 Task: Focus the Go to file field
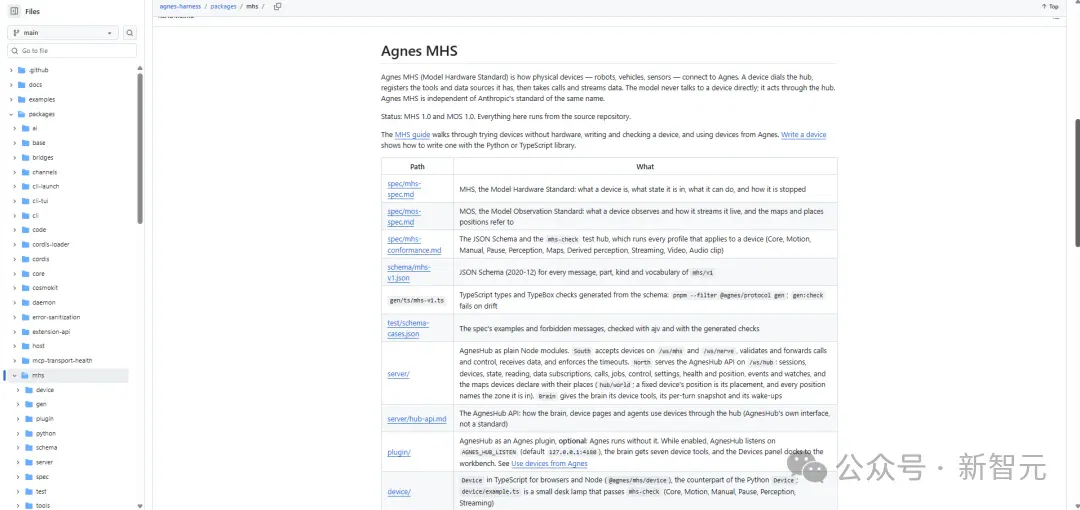pyautogui.click(x=72, y=50)
